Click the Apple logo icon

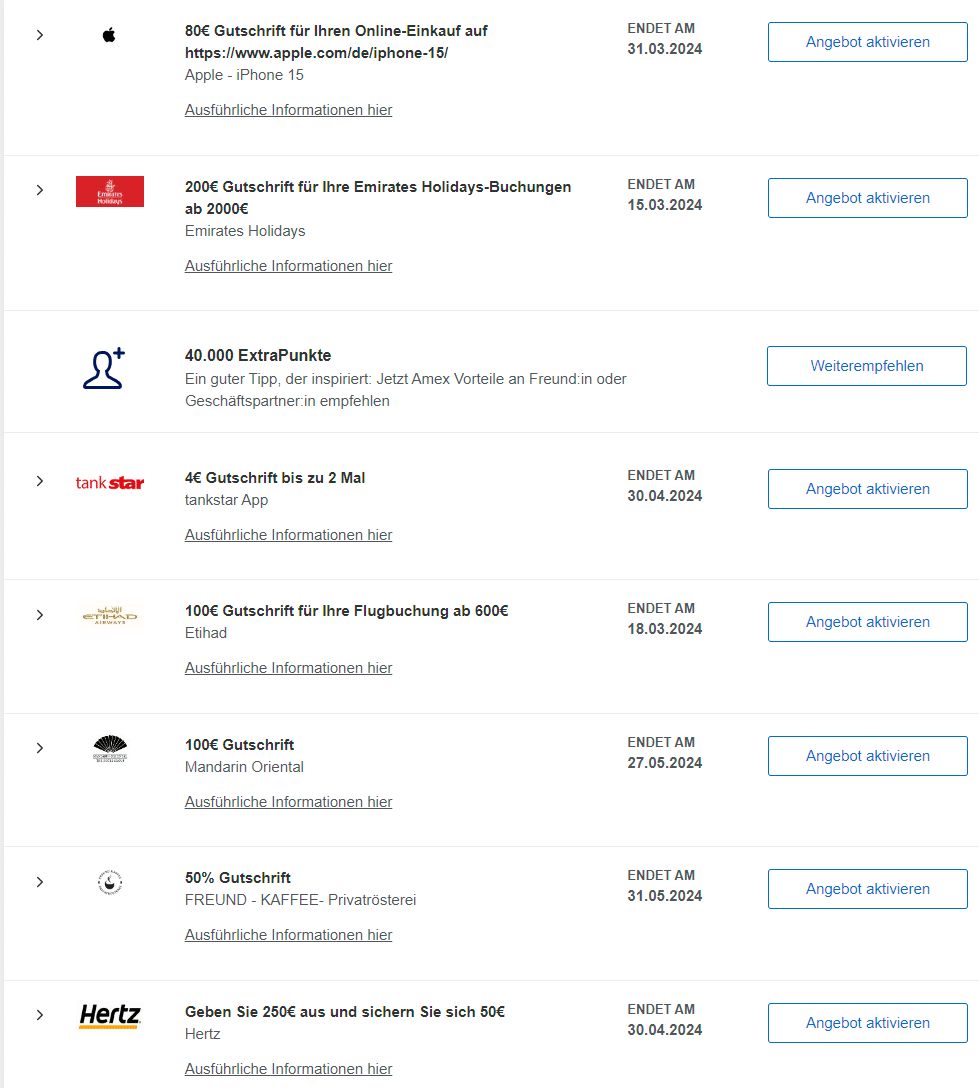pos(109,35)
